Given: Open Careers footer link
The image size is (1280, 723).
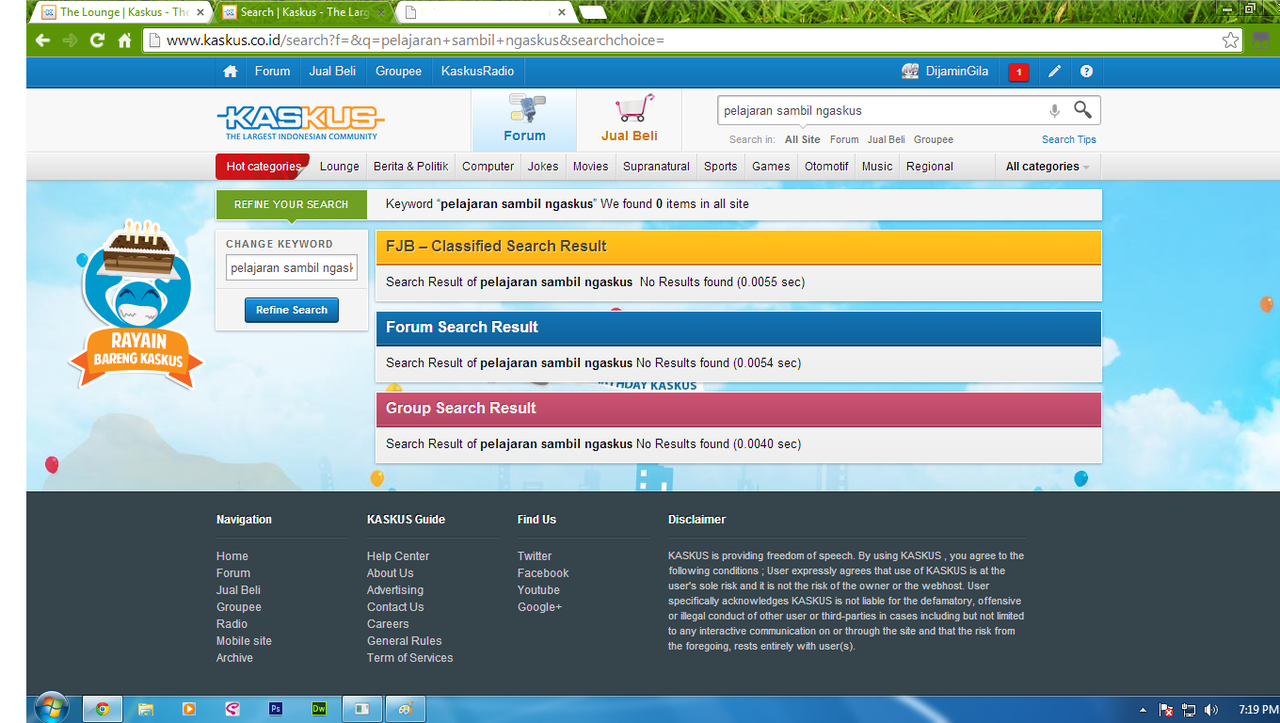Looking at the screenshot, I should (388, 624).
